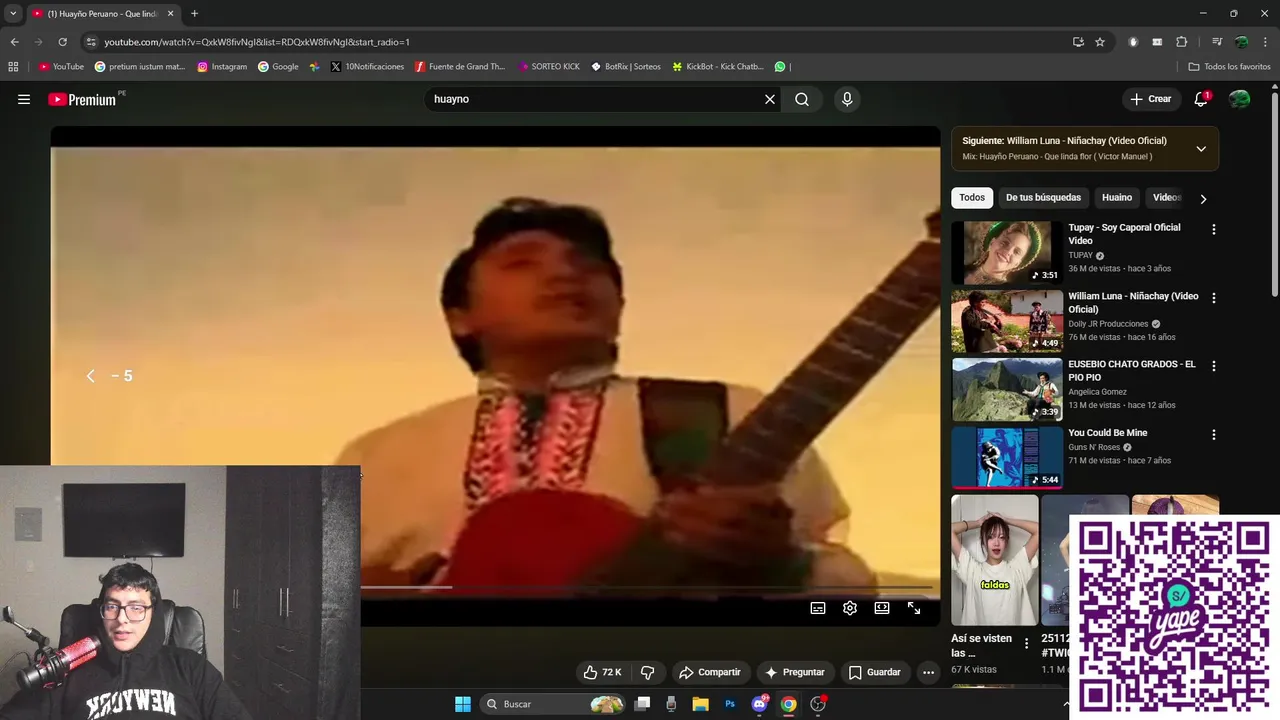Open File Explorer from the taskbar
Screen dimensions: 1280x720
(x=700, y=704)
